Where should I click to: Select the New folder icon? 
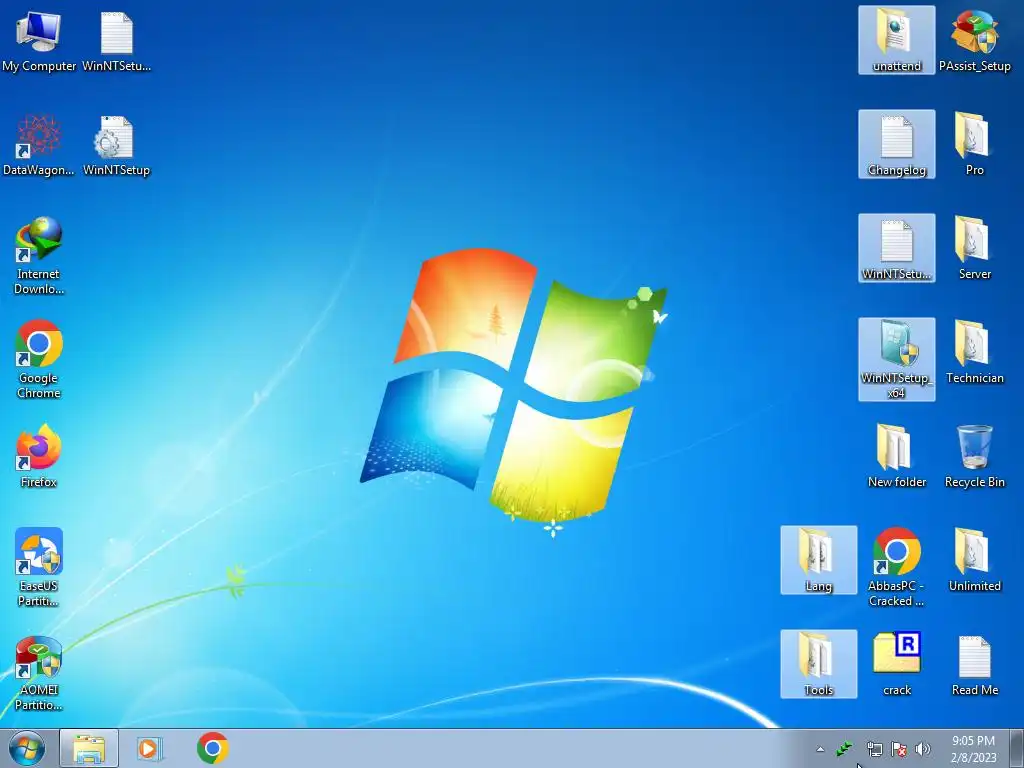tap(896, 456)
